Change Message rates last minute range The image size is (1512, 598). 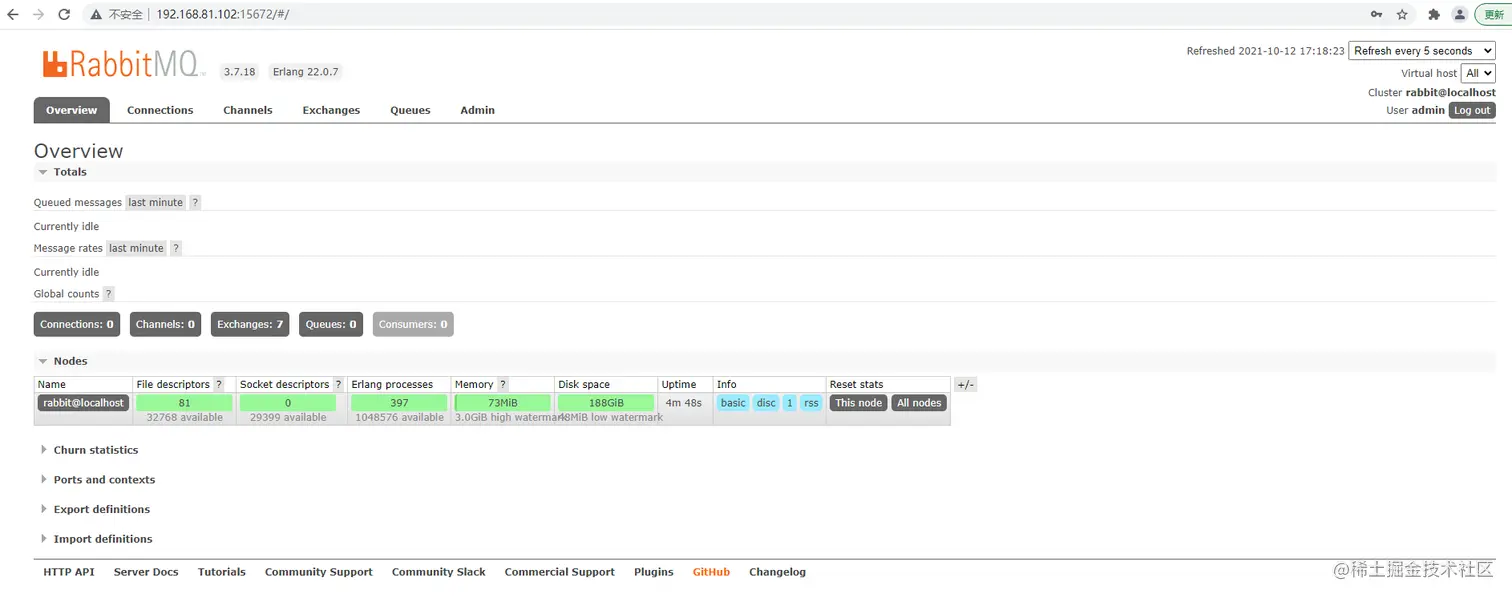point(136,248)
